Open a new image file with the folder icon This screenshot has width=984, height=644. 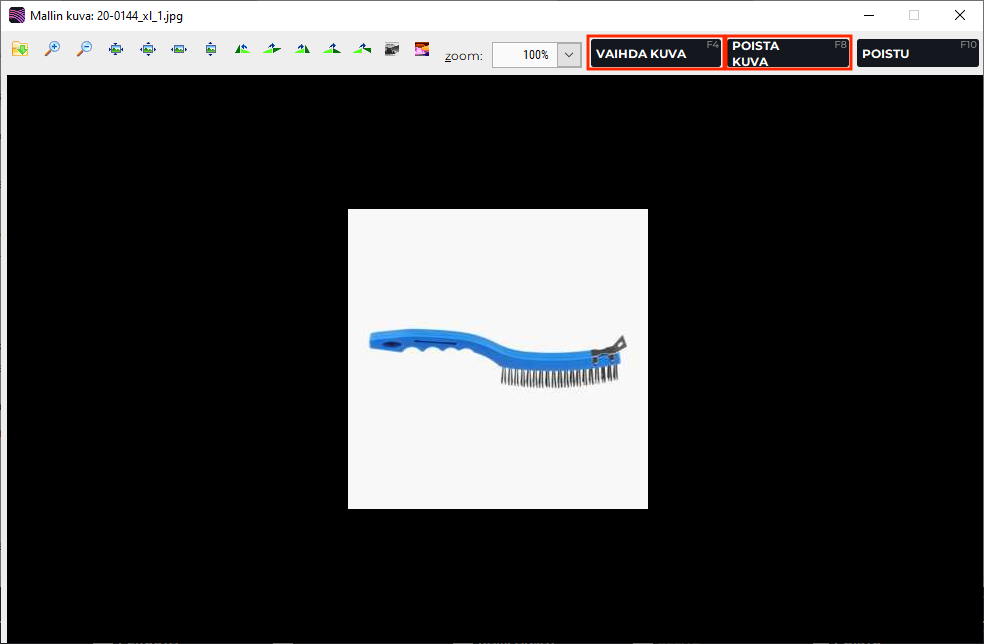pyautogui.click(x=19, y=48)
